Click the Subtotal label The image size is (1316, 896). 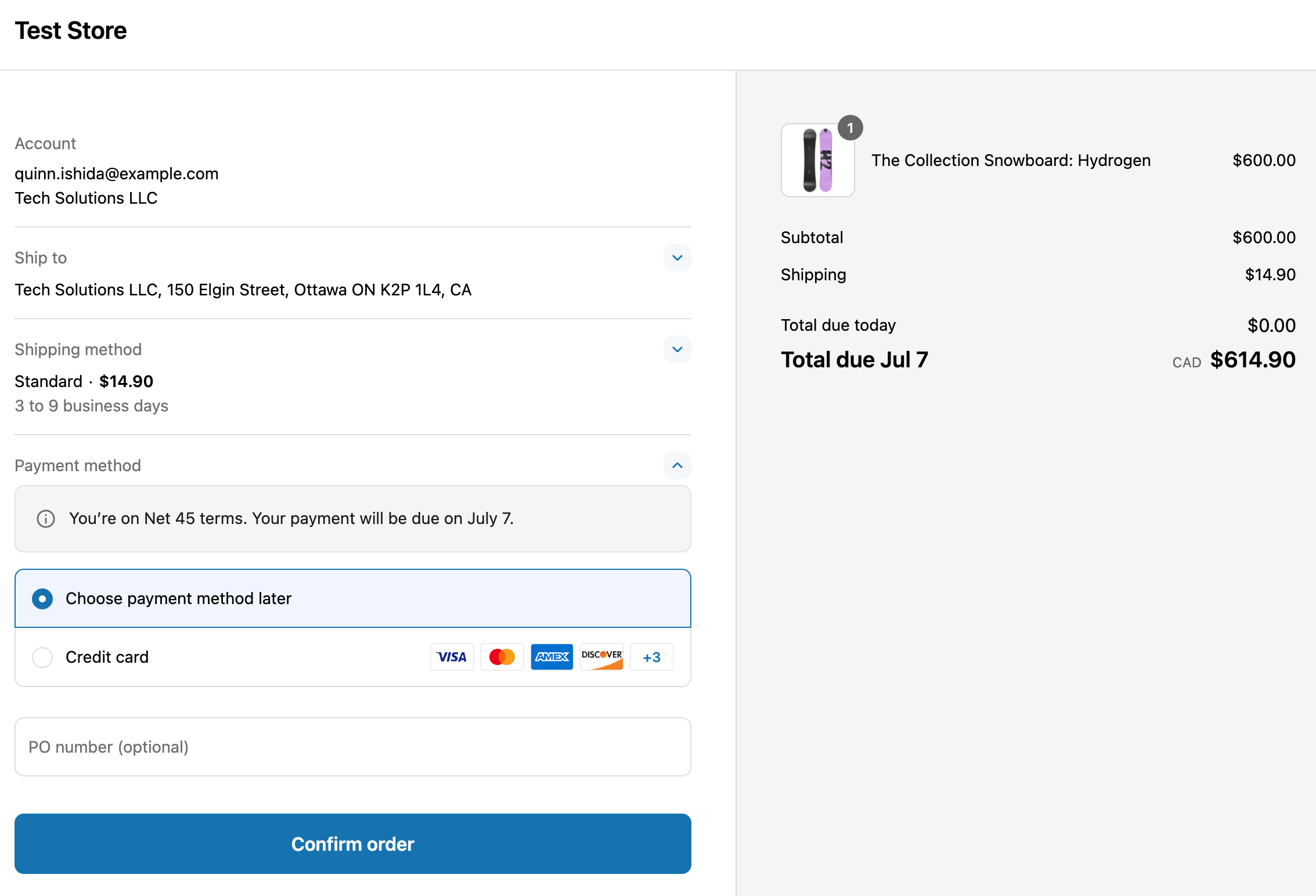coord(812,237)
